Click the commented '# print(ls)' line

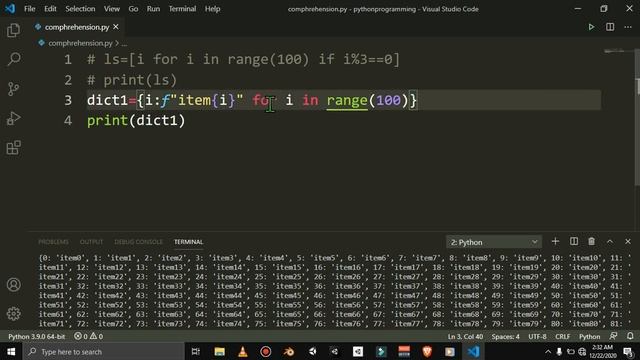pyautogui.click(x=132, y=80)
